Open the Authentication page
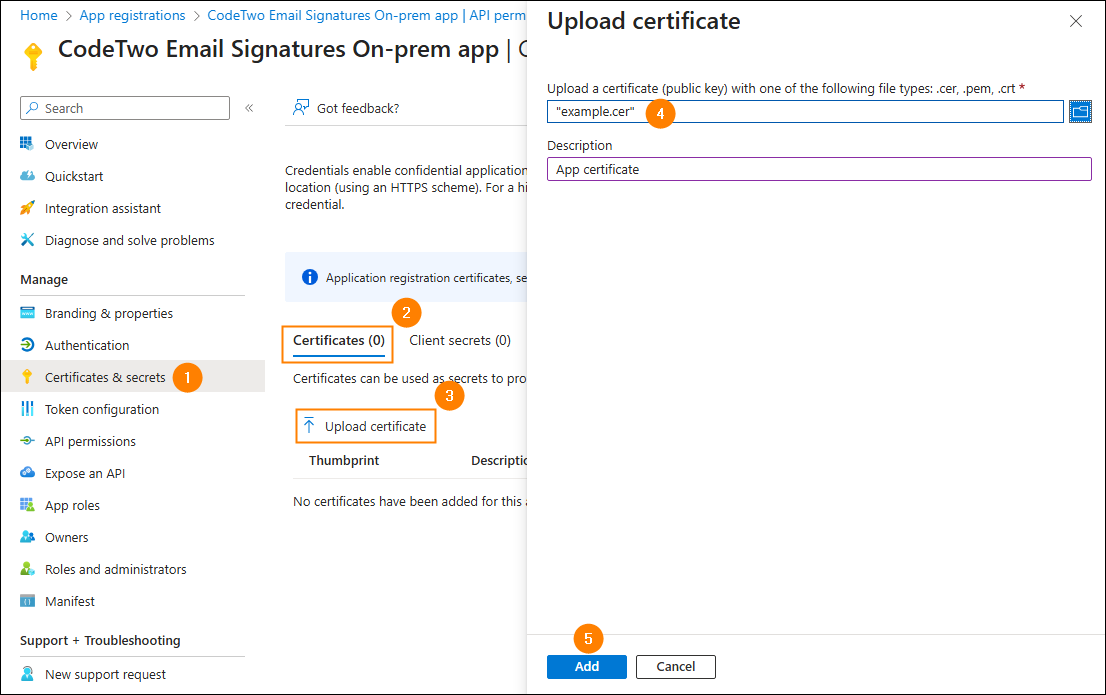This screenshot has height=695, width=1106. pos(86,345)
